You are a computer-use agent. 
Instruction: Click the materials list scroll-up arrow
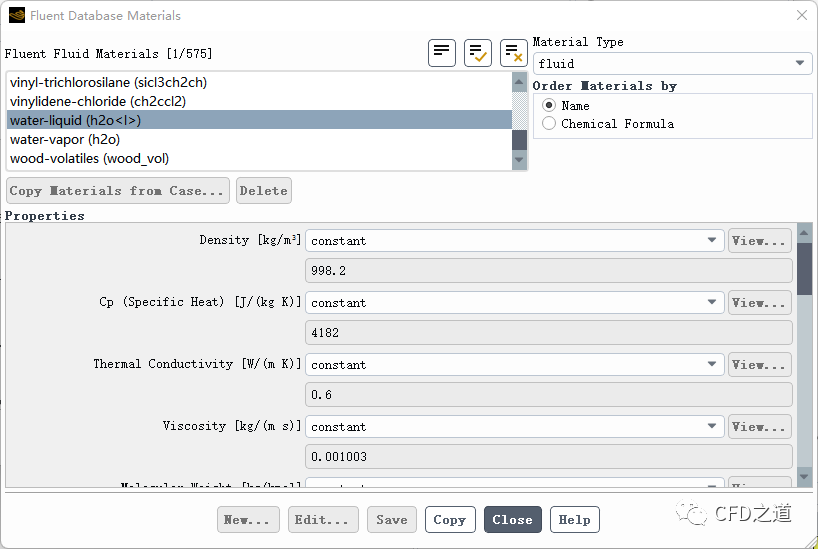pos(519,82)
